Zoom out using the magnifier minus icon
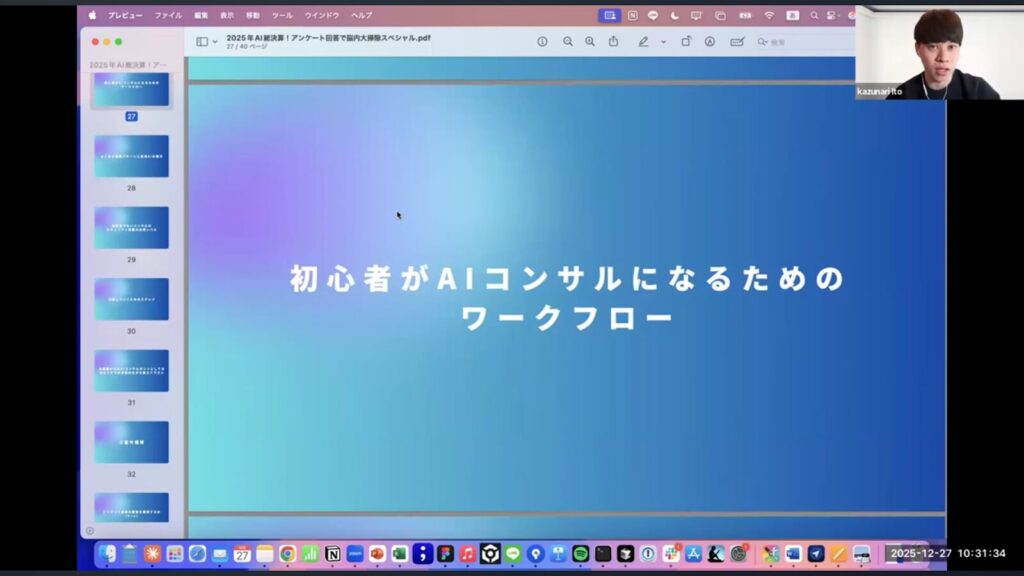 [x=568, y=42]
